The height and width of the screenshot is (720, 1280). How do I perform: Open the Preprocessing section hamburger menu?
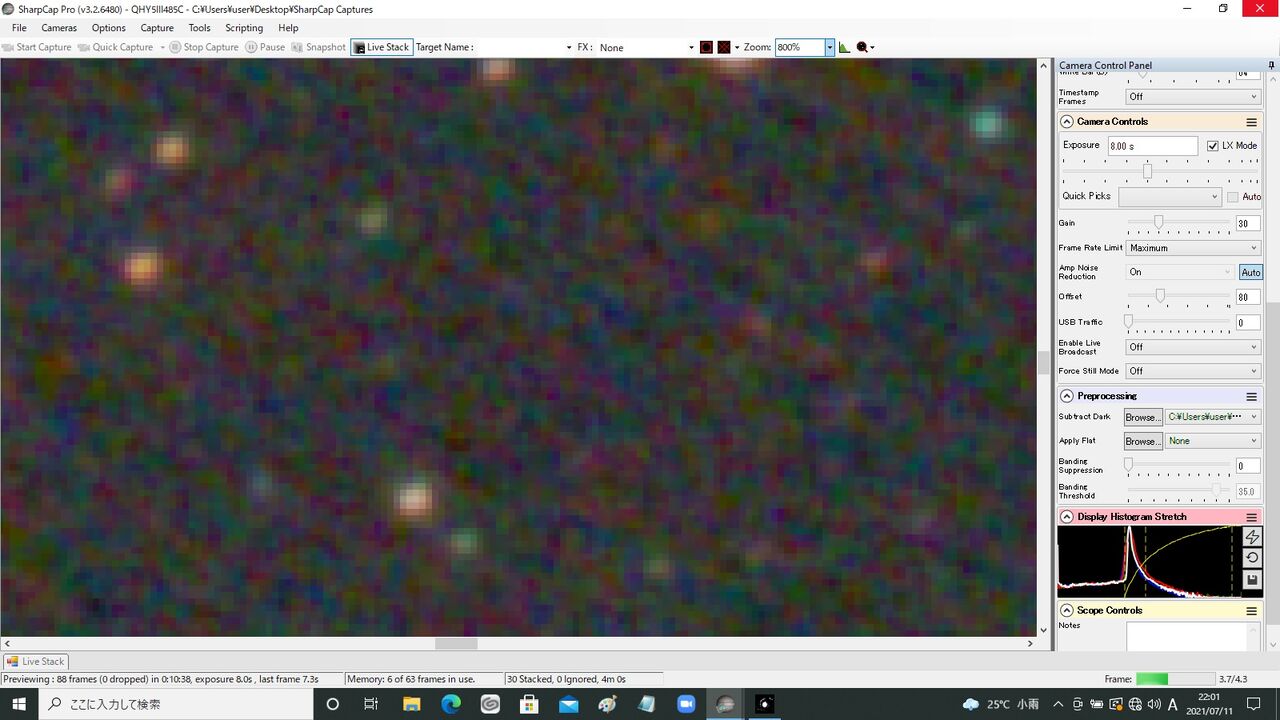click(1251, 396)
